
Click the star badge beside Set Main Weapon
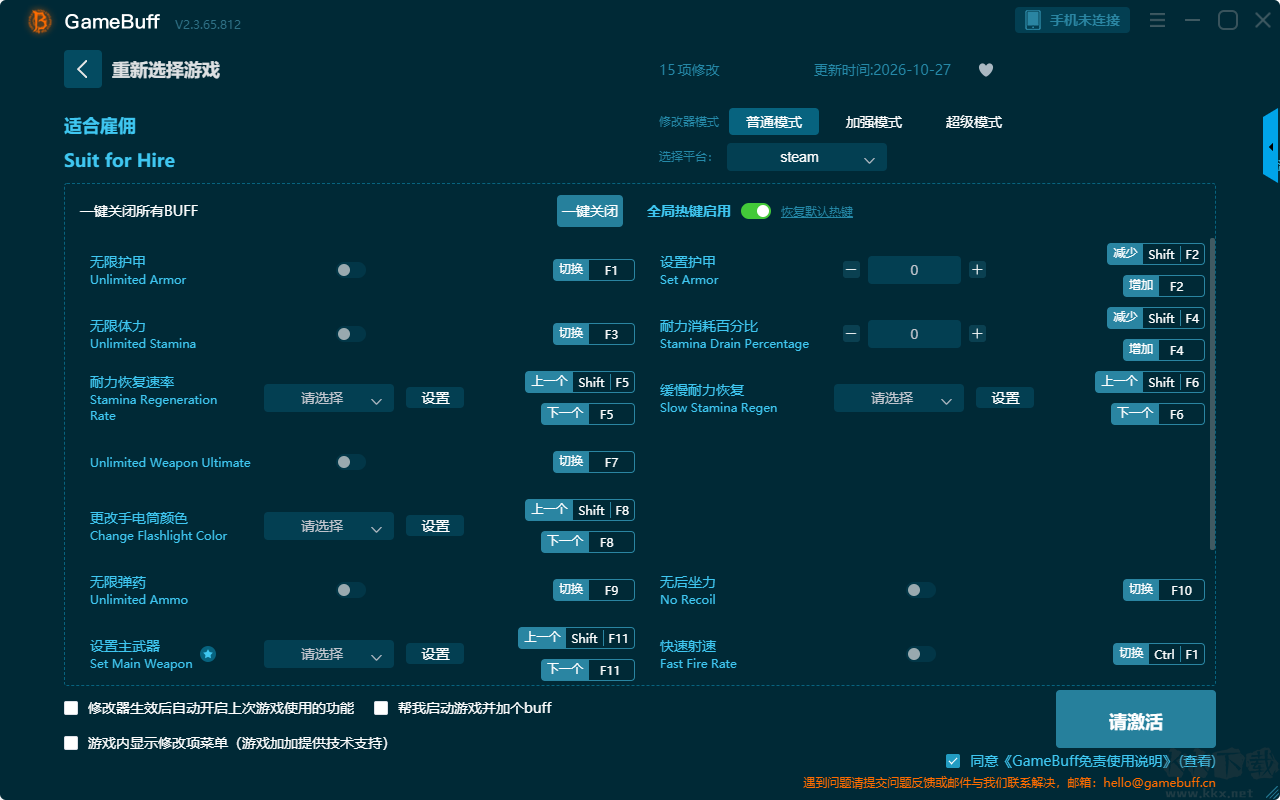(x=208, y=654)
